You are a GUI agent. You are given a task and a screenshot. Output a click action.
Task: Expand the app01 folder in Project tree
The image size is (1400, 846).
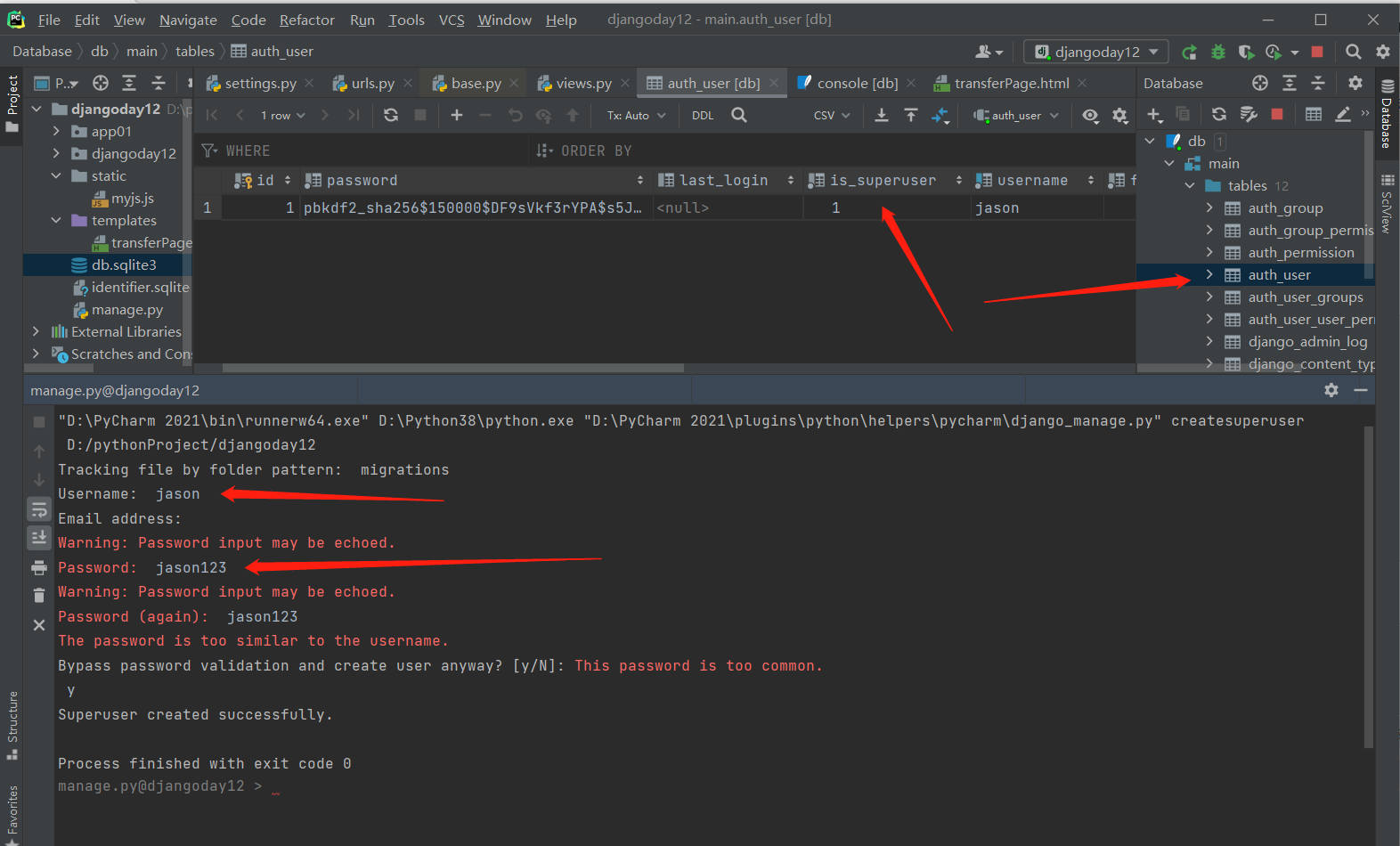[x=56, y=131]
